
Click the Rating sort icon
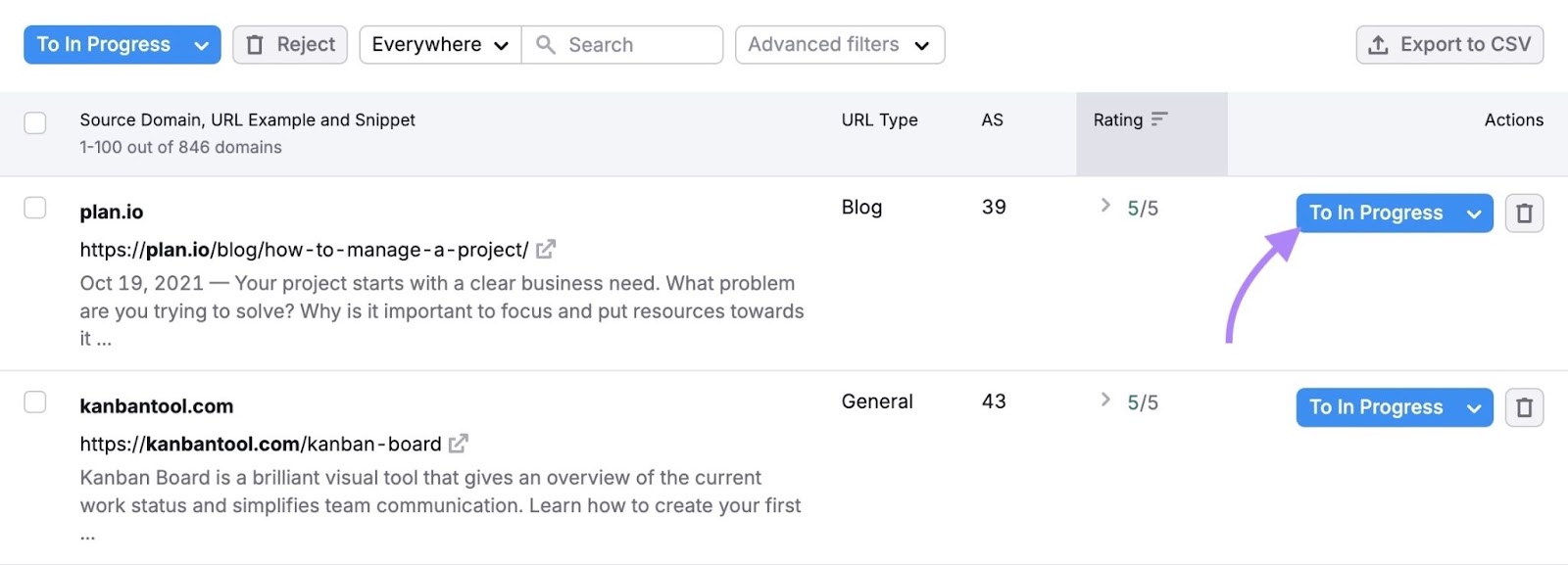[1159, 119]
